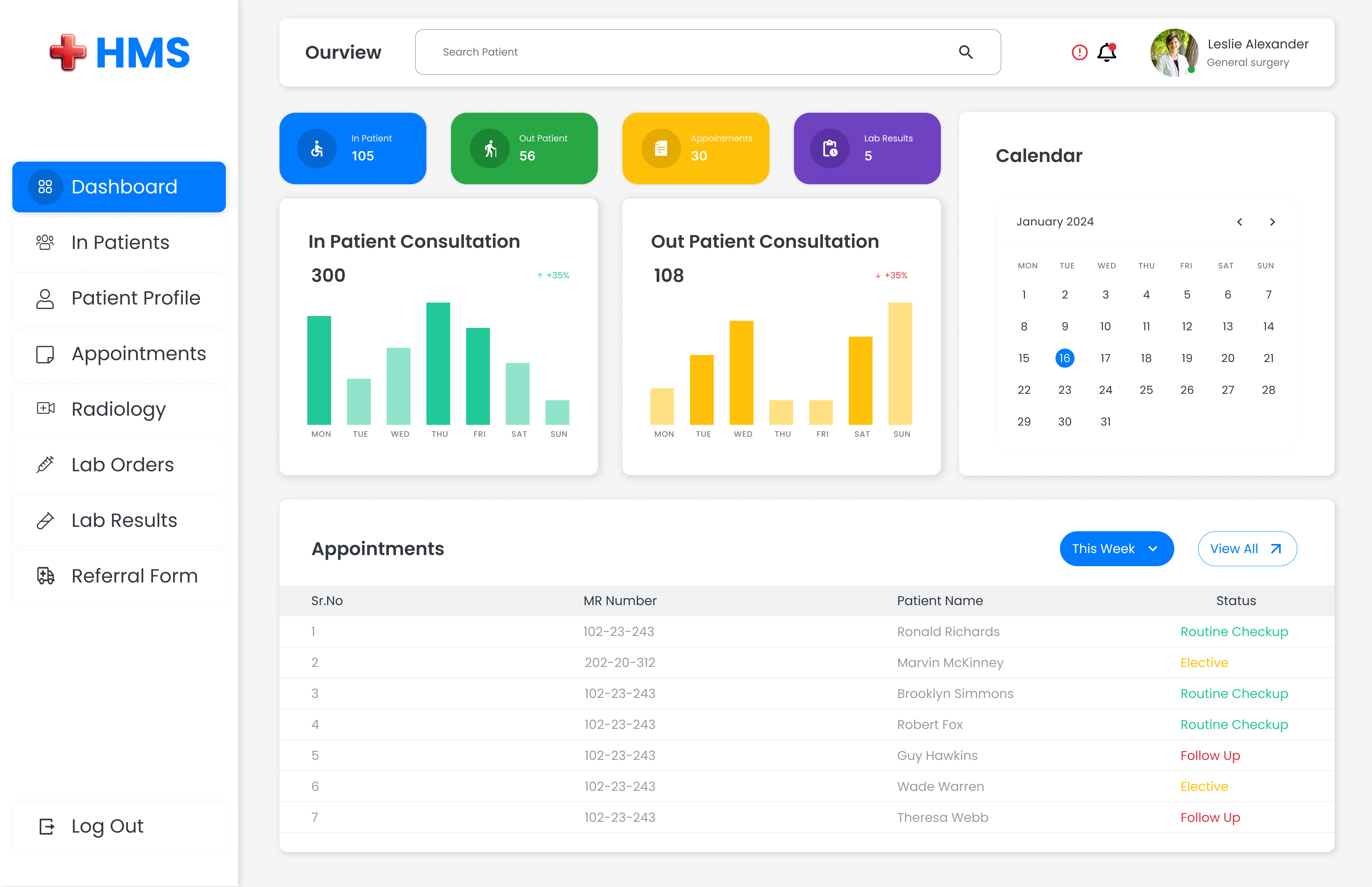Open the Appointments sidebar menu item
Viewport: 1372px width, 887px height.
pos(139,354)
